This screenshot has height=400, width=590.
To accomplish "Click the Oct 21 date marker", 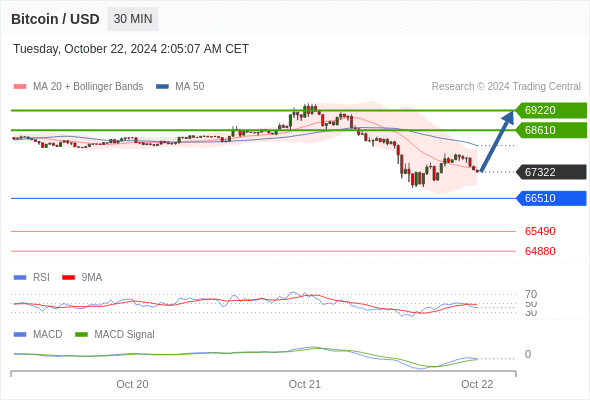I will (x=304, y=384).
